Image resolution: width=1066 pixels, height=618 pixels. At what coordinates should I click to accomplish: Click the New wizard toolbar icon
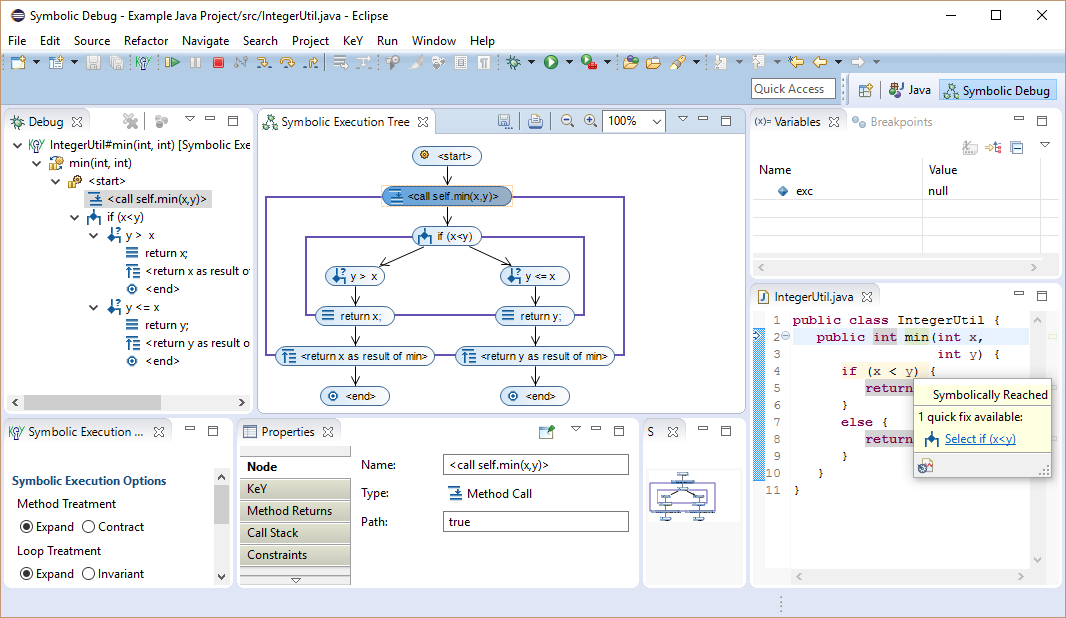18,63
